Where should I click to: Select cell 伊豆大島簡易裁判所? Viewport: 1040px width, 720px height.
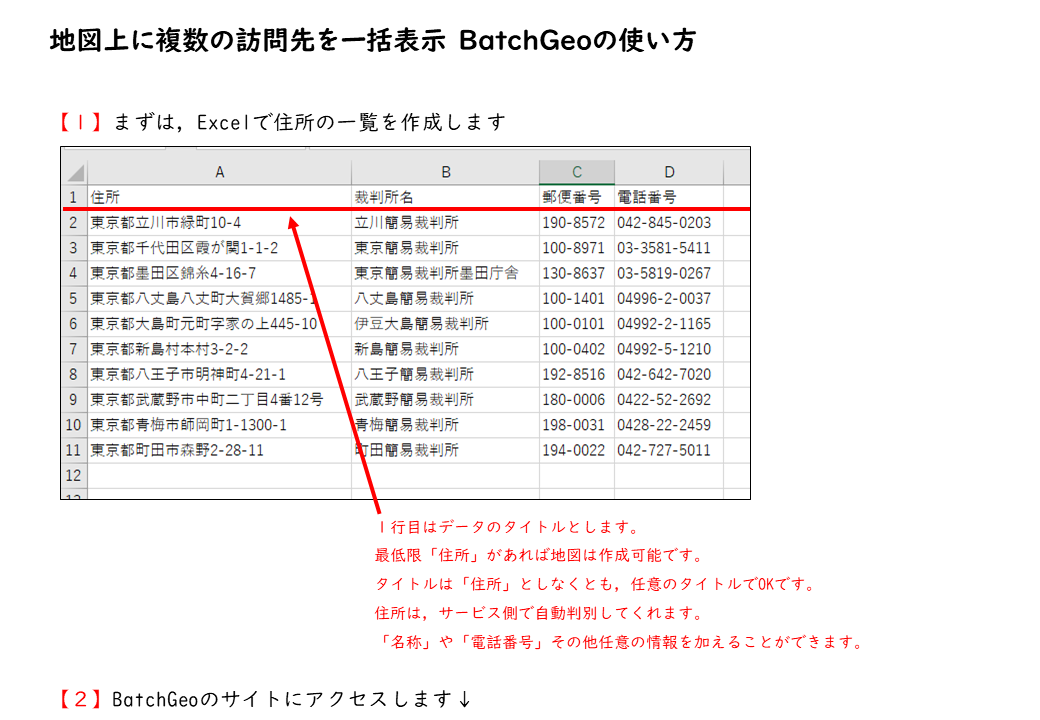point(446,324)
